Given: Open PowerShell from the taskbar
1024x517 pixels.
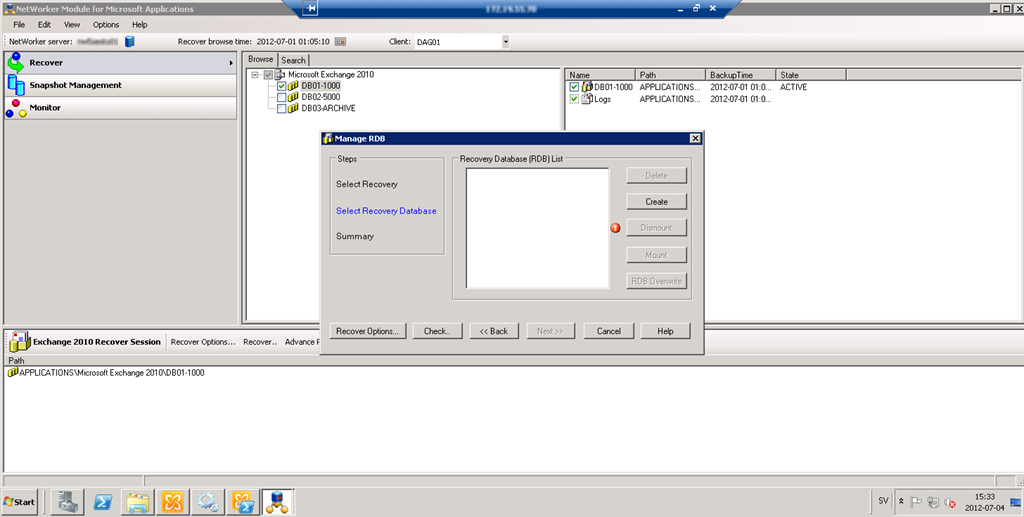Looking at the screenshot, I should tap(103, 502).
